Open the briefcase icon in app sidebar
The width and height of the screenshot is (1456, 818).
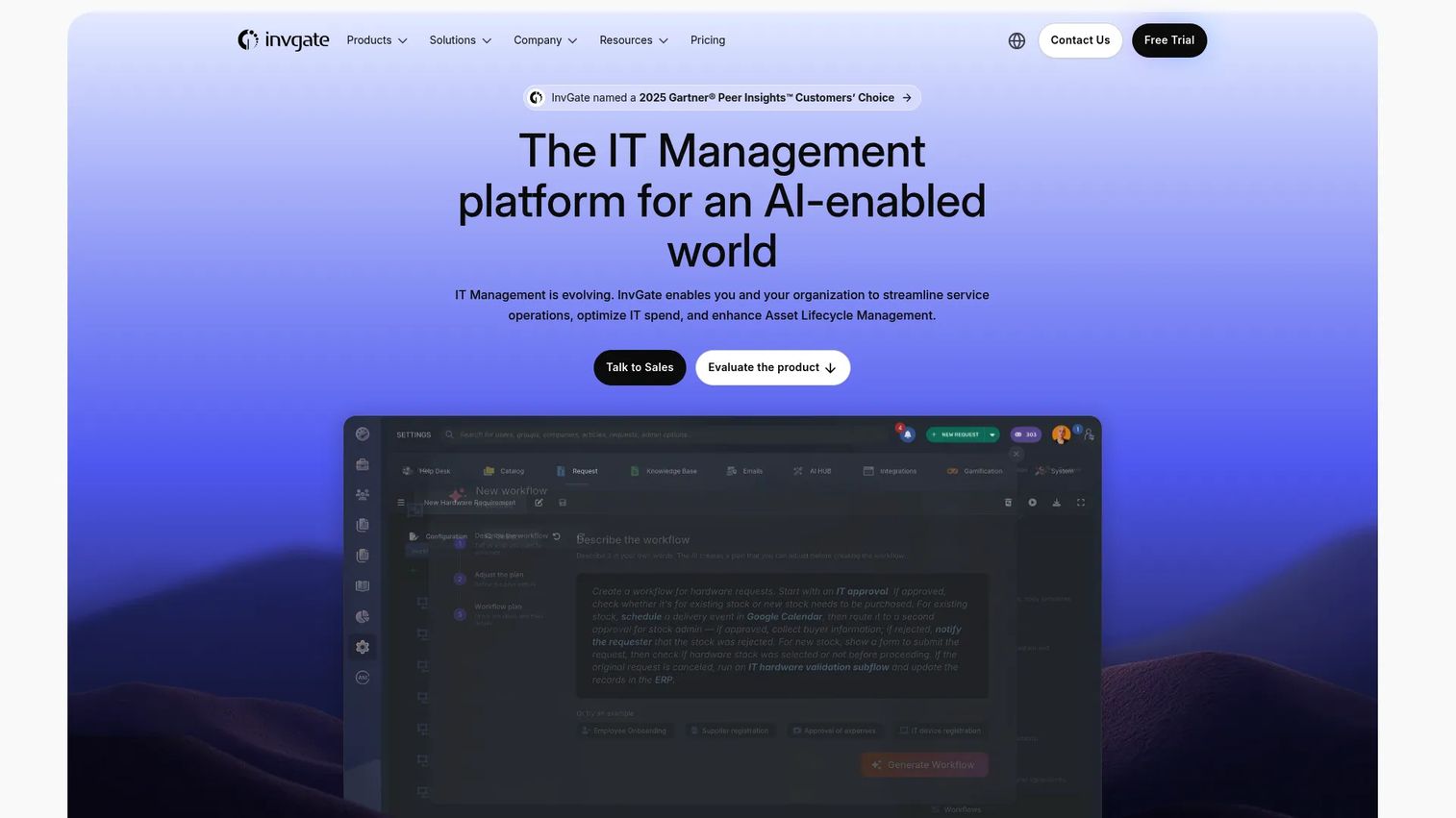coord(363,464)
